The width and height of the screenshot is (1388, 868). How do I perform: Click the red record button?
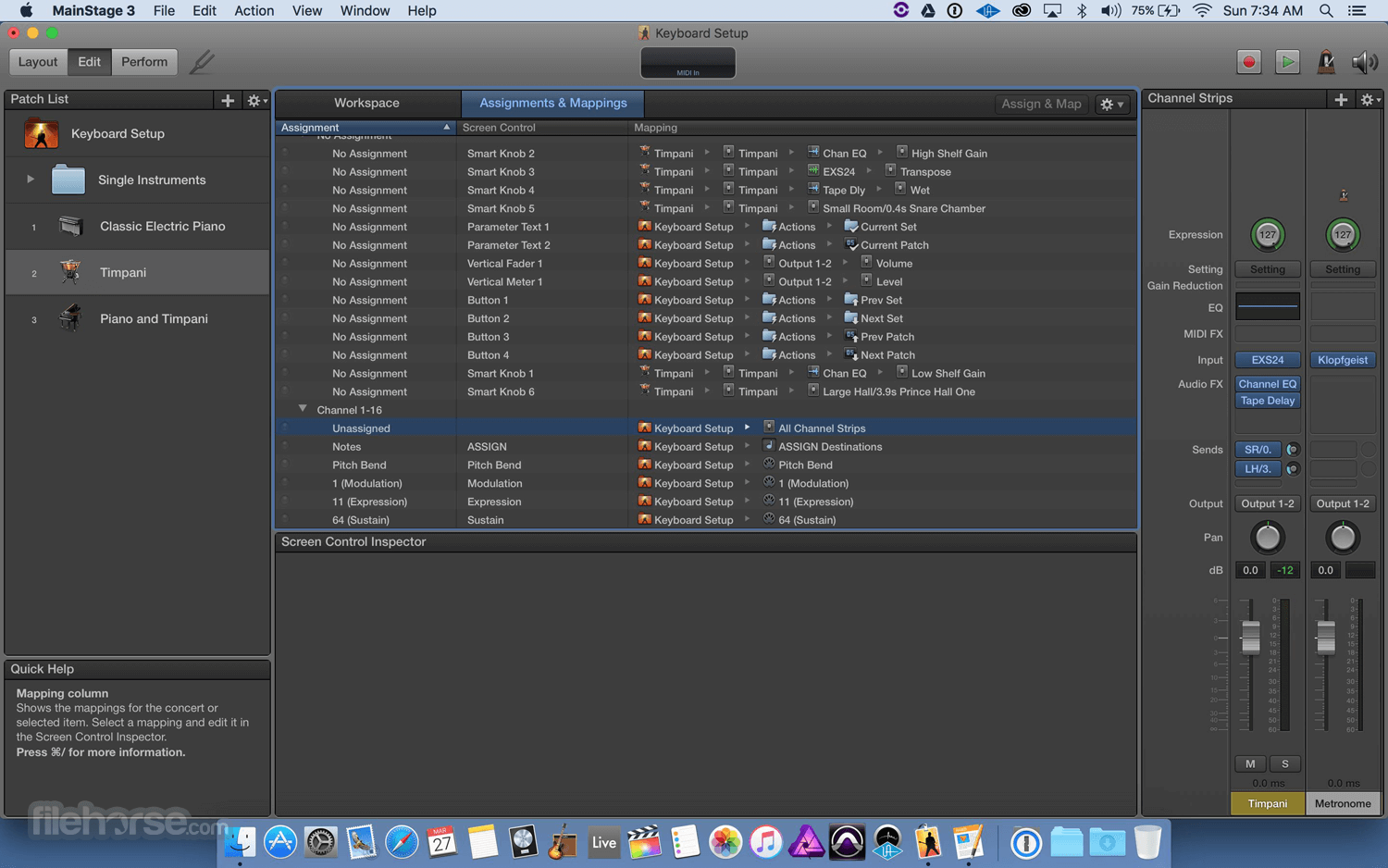1249,62
